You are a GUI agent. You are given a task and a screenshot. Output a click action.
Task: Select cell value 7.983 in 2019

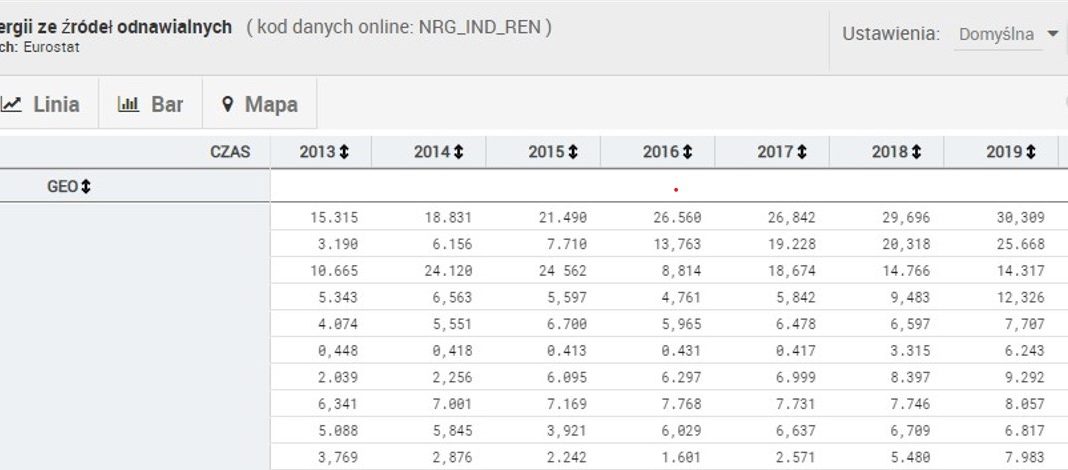point(1024,457)
